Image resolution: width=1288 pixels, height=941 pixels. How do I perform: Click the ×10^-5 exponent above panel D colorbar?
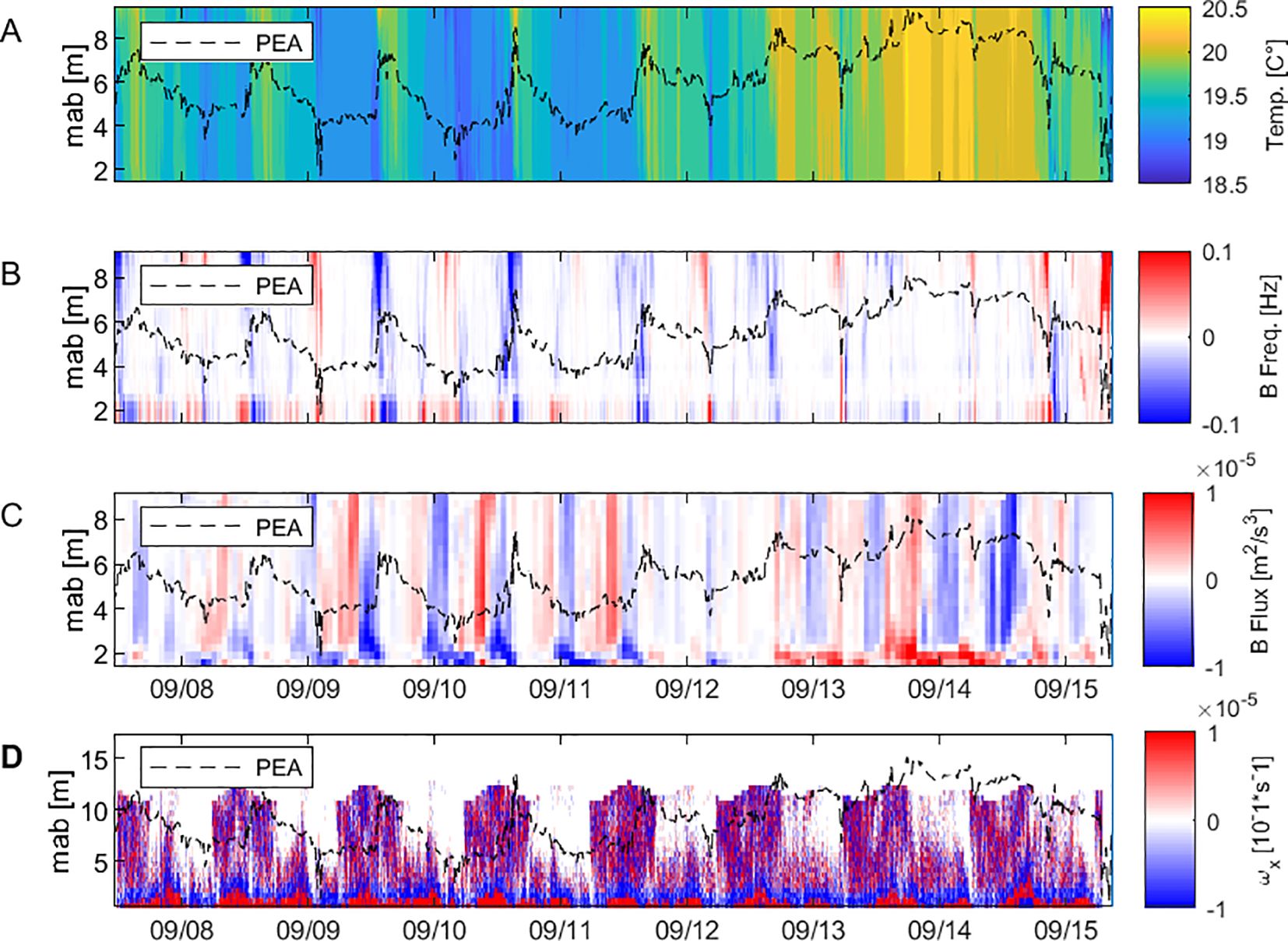(x=1226, y=708)
